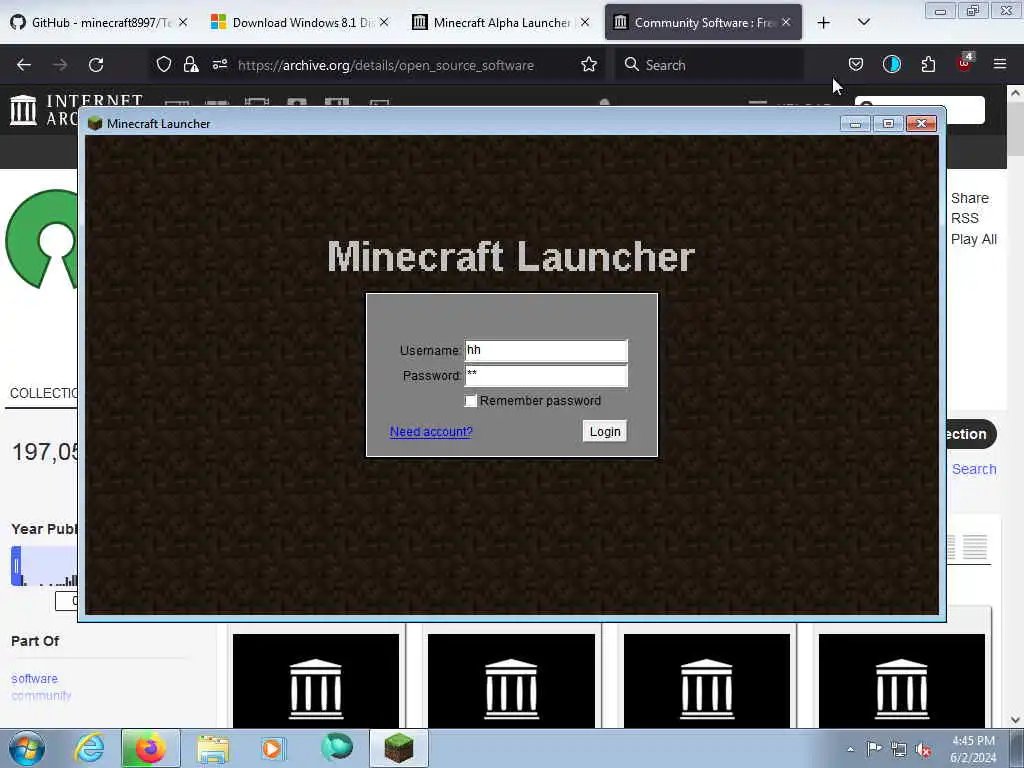1024x768 pixels.
Task: Open the software collection link
Action: click(x=34, y=679)
